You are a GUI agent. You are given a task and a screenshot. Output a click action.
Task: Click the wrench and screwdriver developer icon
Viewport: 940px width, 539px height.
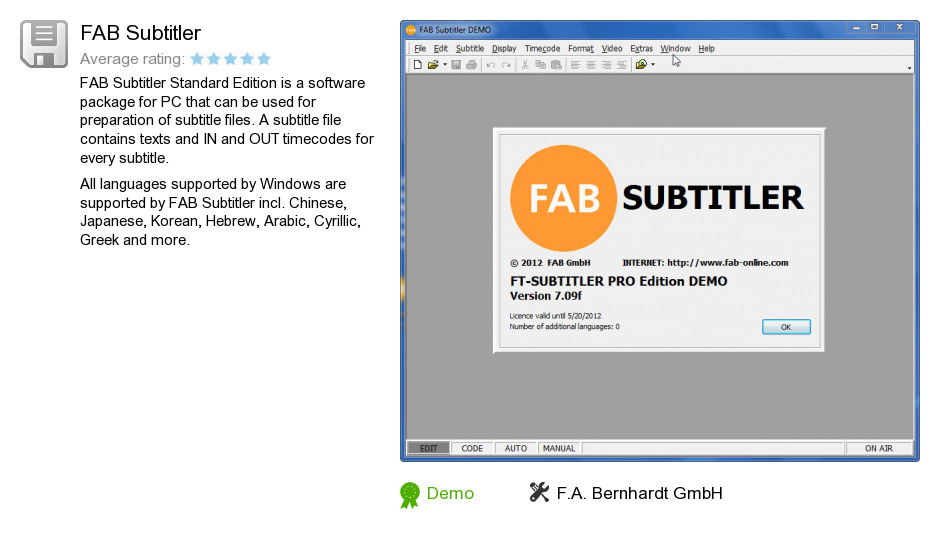click(x=540, y=492)
